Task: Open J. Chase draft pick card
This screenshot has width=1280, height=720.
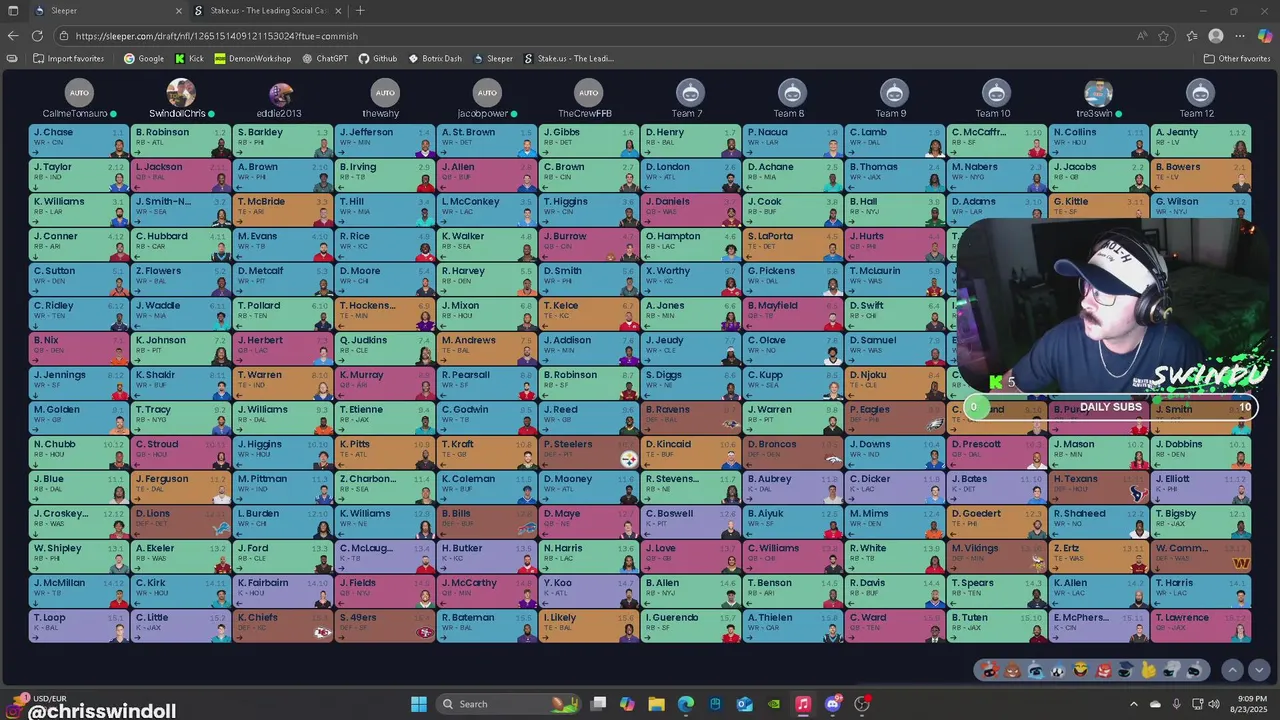Action: [79, 140]
